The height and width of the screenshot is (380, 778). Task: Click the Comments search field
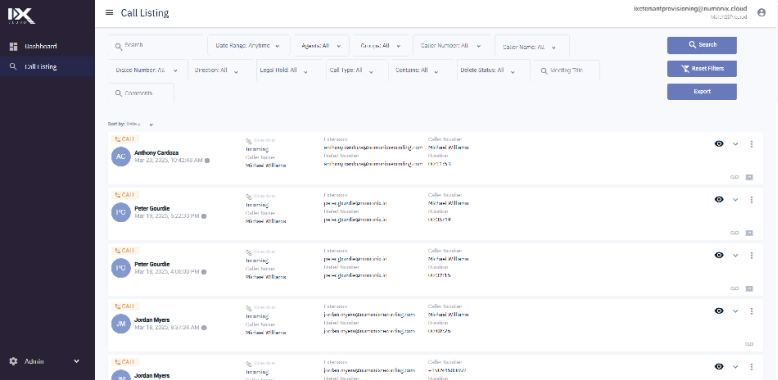[141, 93]
